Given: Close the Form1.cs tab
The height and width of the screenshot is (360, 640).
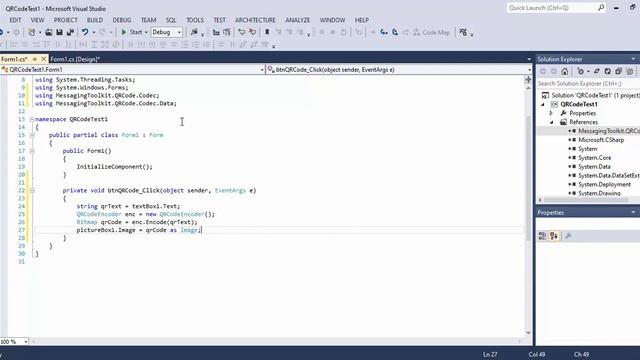Looking at the screenshot, I should (44, 59).
